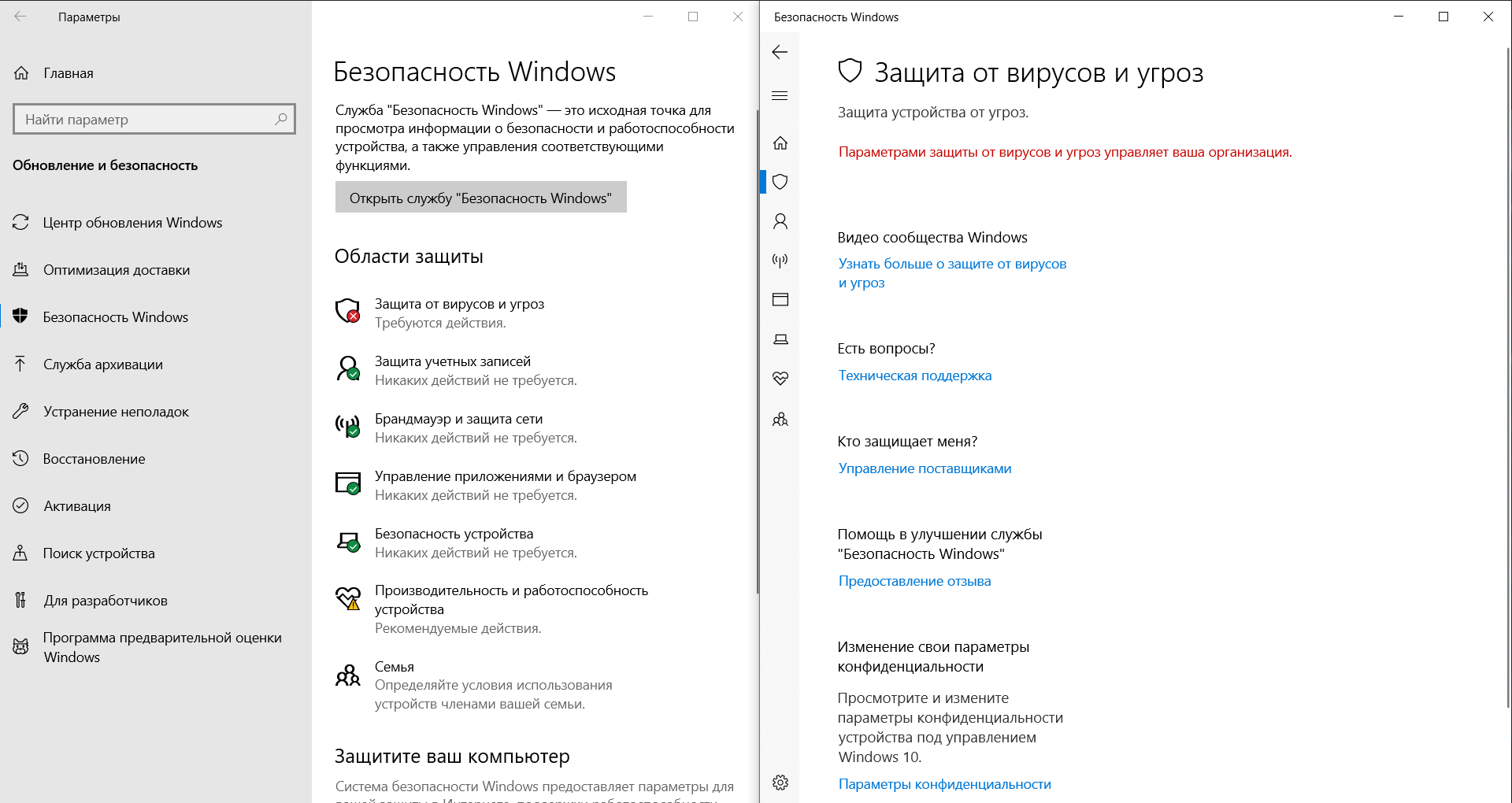
Task: Click Открыть службу "Безопасность Windows" button
Action: pos(480,198)
